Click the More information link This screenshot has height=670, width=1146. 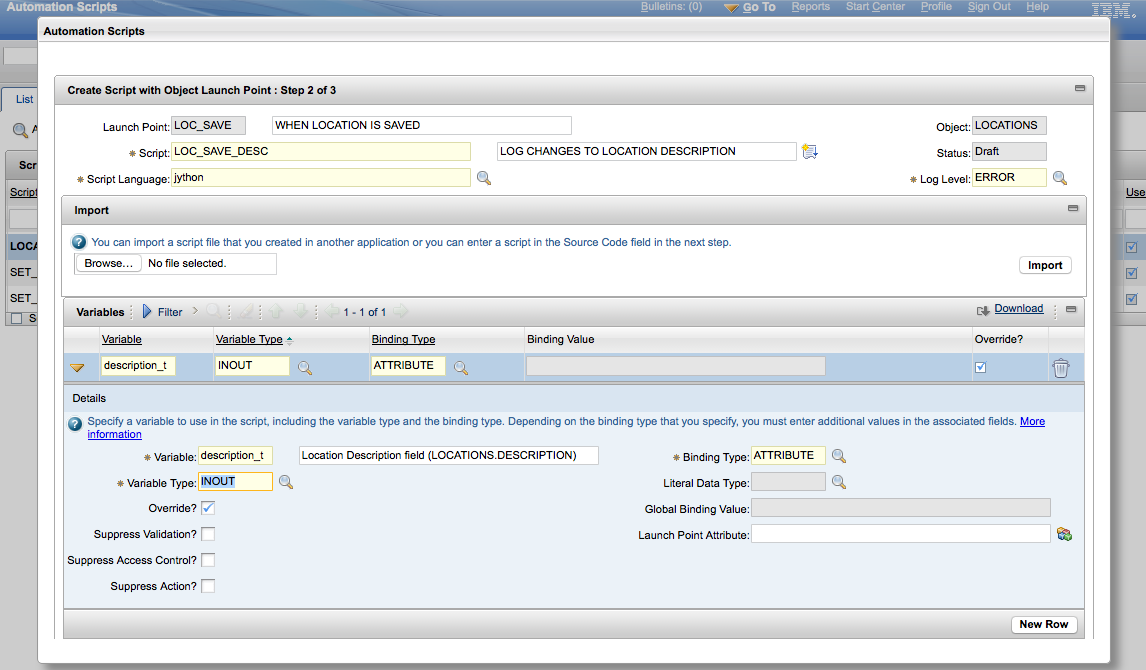point(1033,421)
